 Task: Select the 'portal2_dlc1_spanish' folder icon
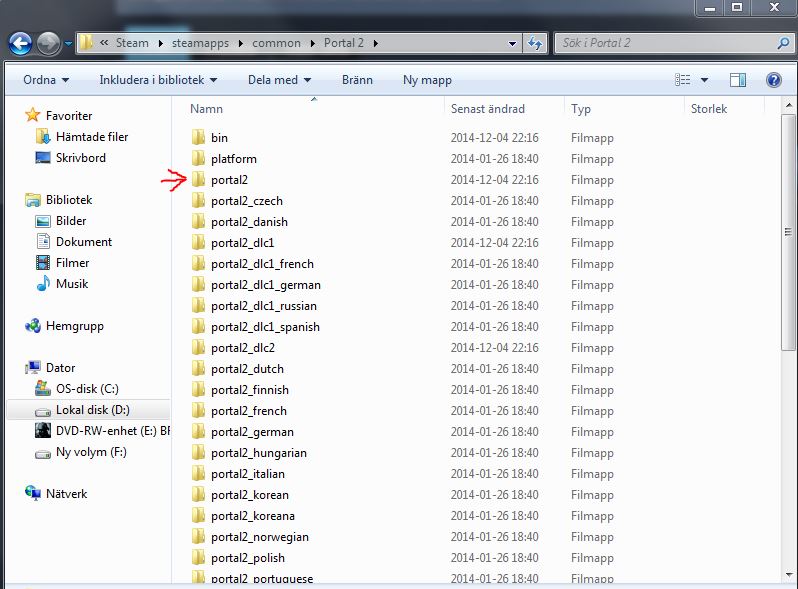point(198,326)
